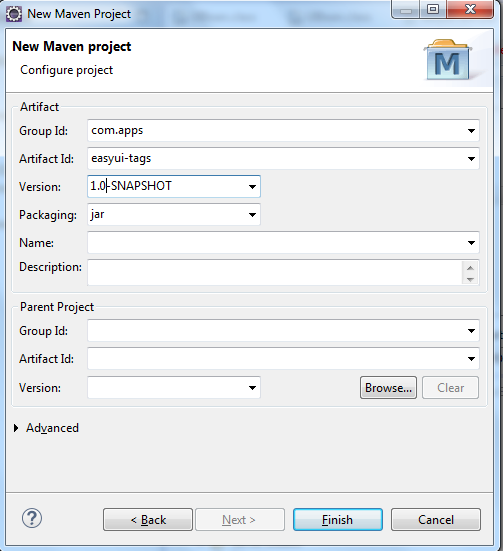This screenshot has height=551, width=503.
Task: Click the Cancel button
Action: 436,519
